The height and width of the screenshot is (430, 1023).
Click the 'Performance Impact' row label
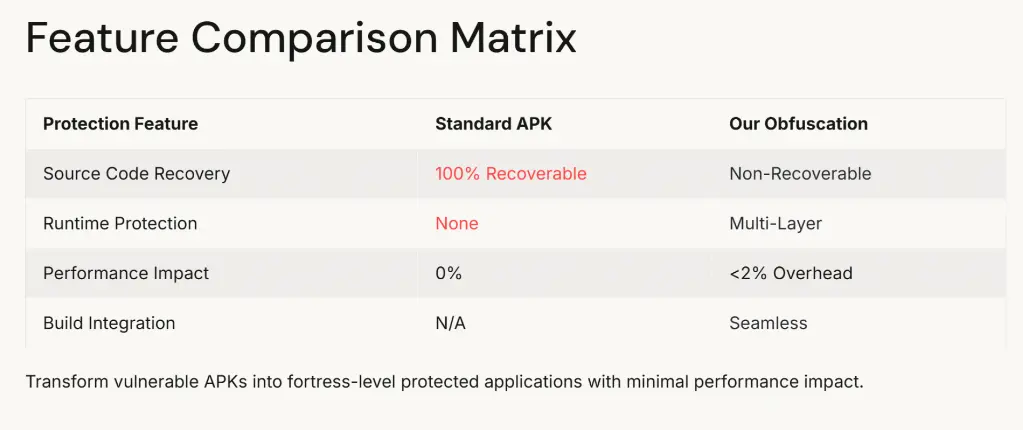tap(126, 273)
